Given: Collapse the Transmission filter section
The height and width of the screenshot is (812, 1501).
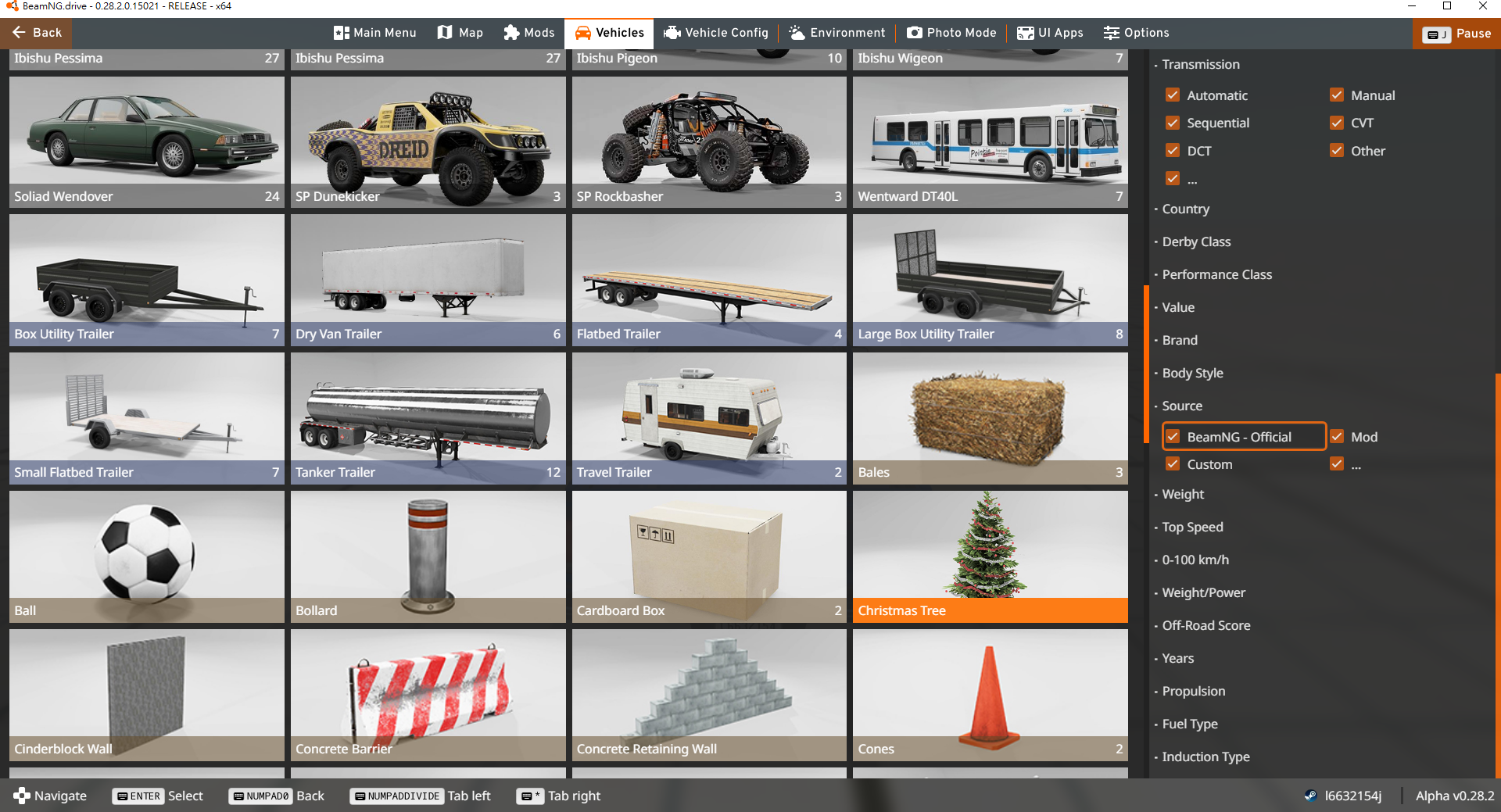Looking at the screenshot, I should click(x=1200, y=64).
